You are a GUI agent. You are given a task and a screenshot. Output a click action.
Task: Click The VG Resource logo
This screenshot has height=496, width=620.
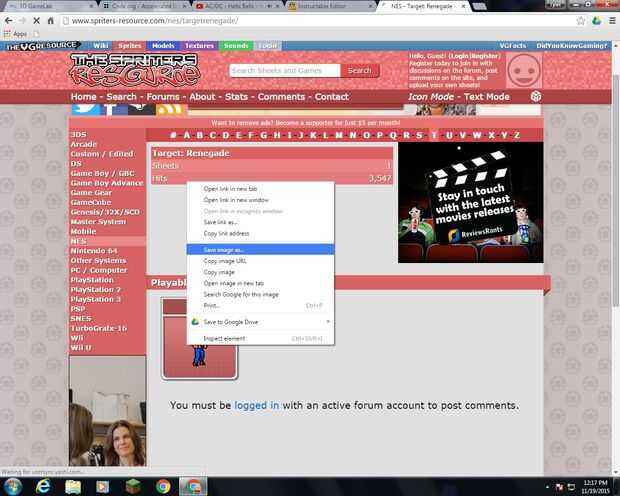[42, 46]
